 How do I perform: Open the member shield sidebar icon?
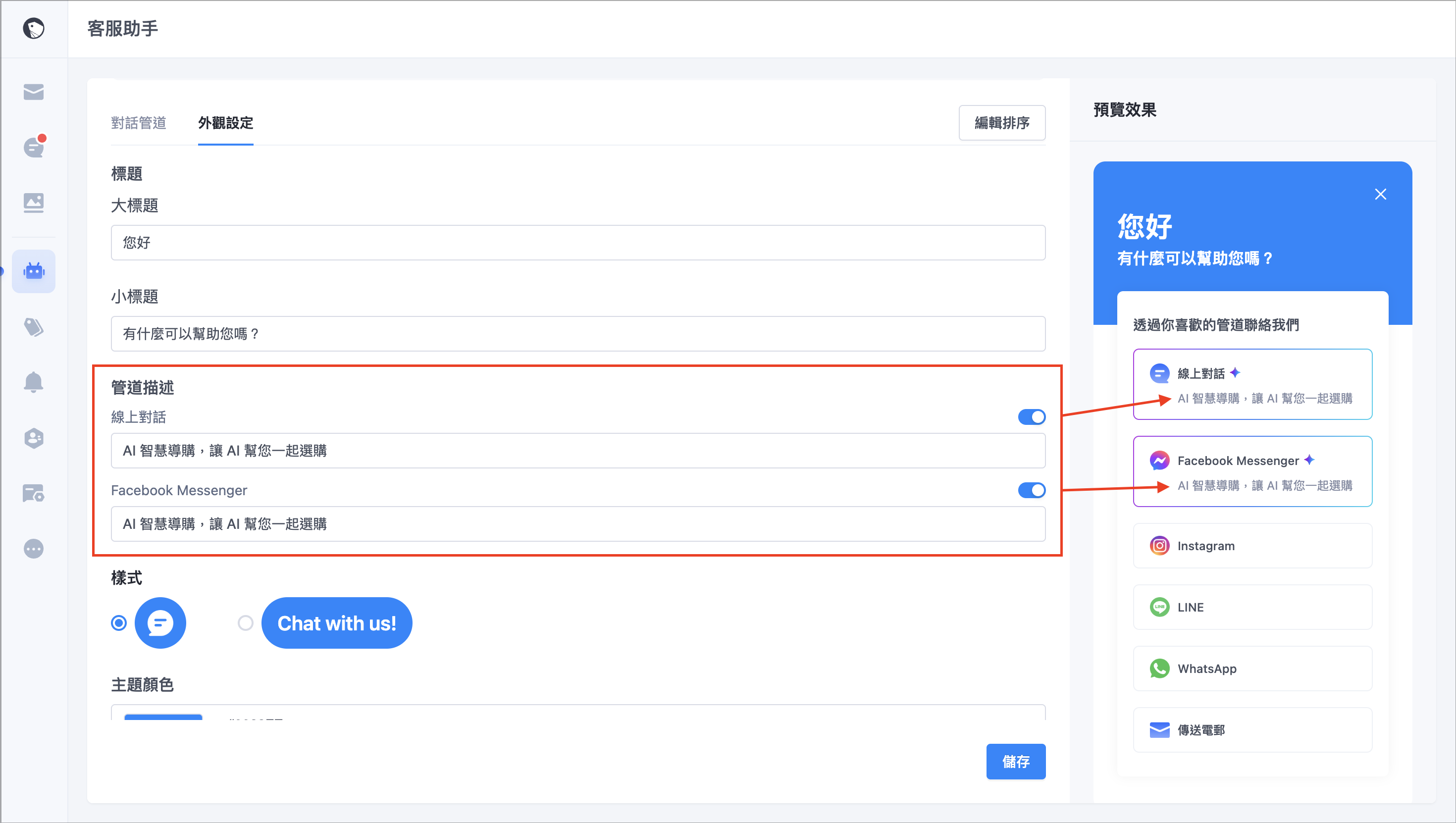(33, 438)
